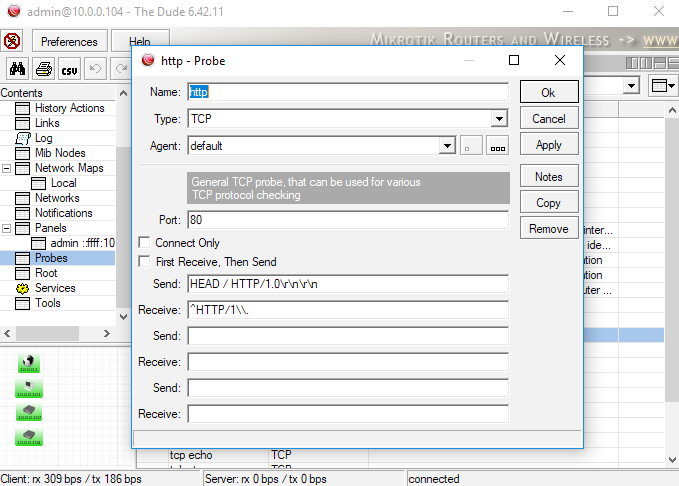The image size is (679, 486).
Task: Open the admin panel entry under Panels
Action: coord(82,243)
